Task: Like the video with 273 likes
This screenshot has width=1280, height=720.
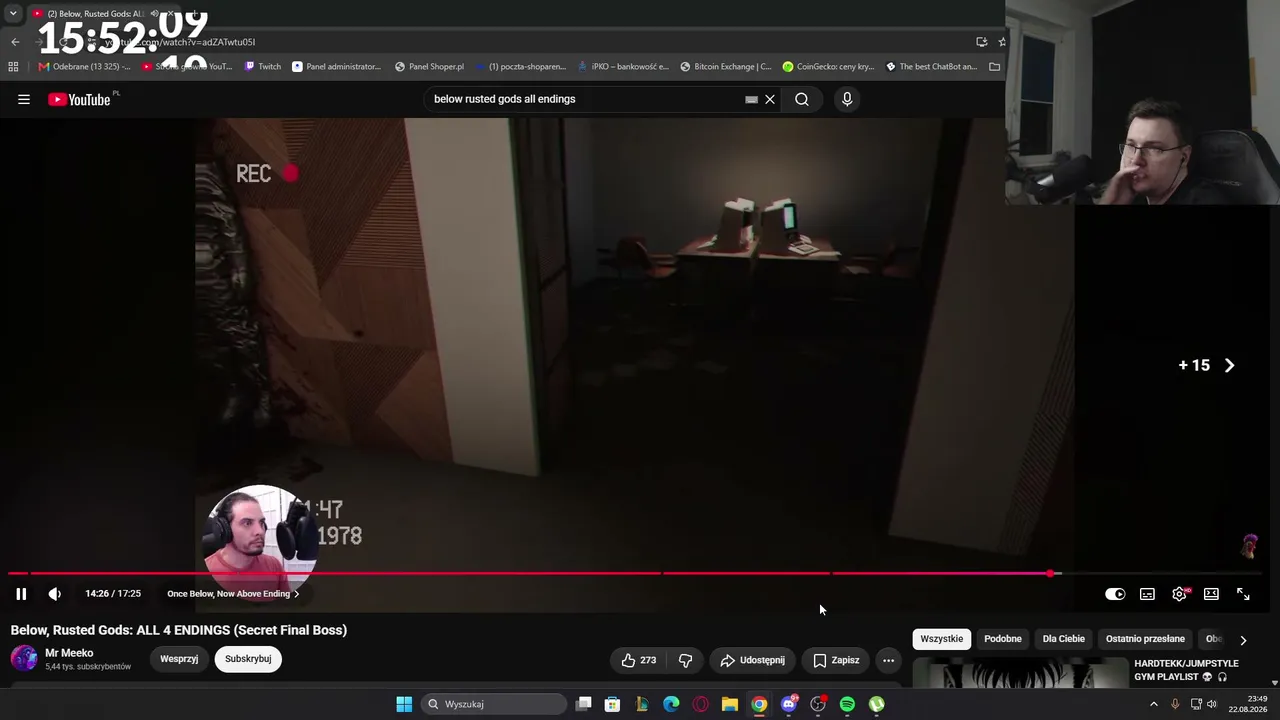Action: click(638, 660)
